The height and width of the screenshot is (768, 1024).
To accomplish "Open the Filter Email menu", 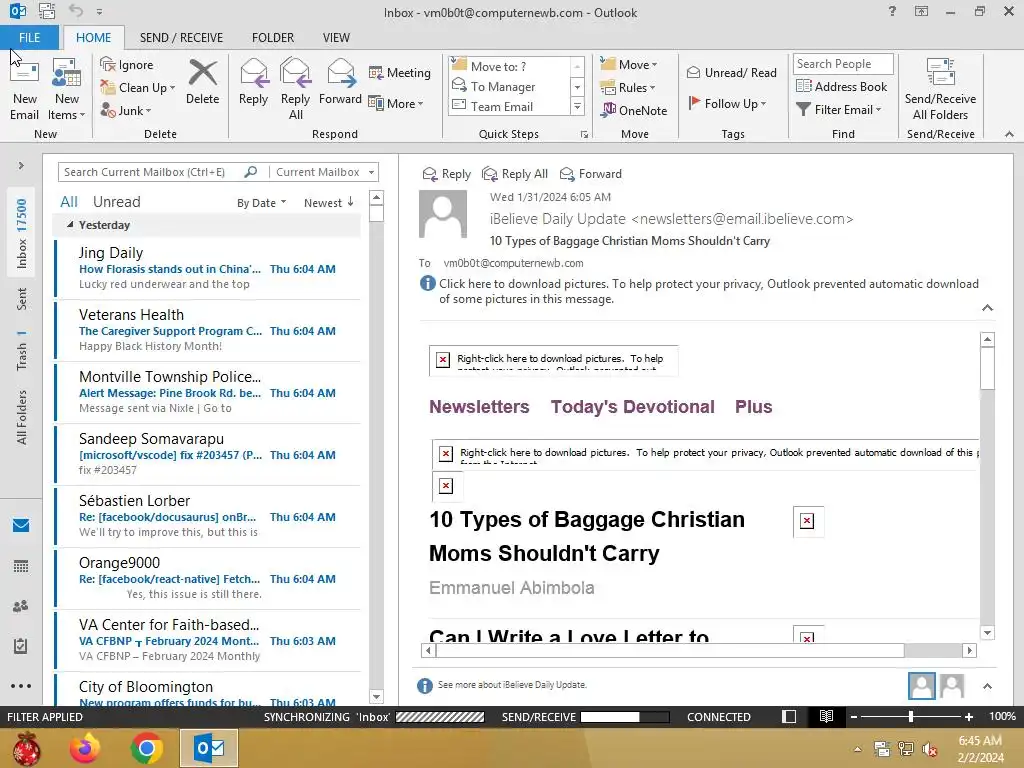I will pyautogui.click(x=839, y=110).
